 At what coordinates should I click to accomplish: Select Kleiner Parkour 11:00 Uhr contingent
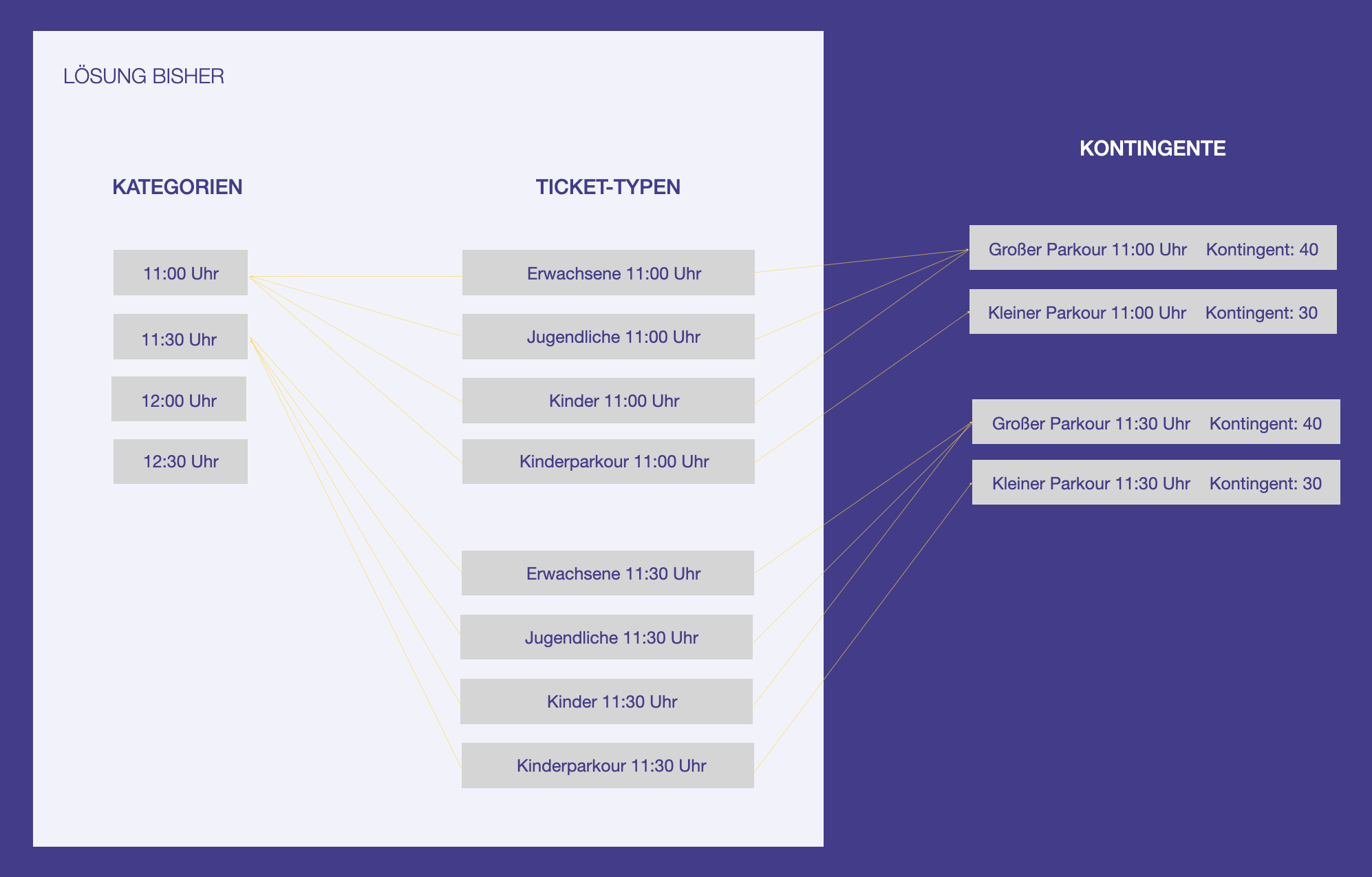[x=1153, y=311]
